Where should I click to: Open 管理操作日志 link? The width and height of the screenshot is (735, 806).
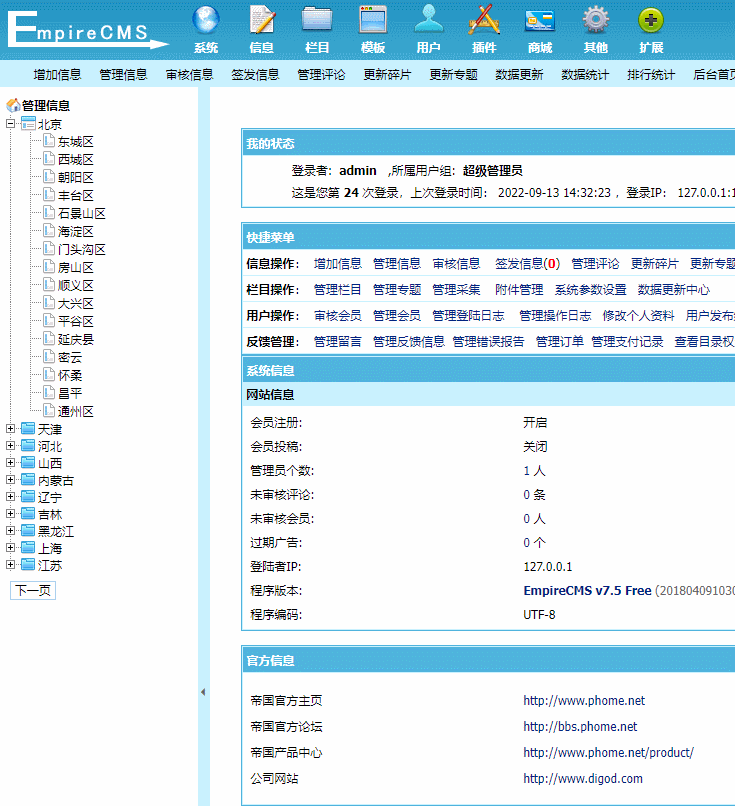point(555,315)
